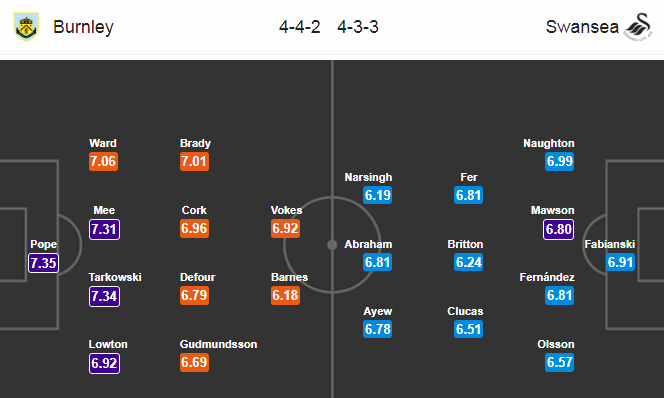
Task: Select Tarkowski's 7.34 rating badge
Action: 104,296
